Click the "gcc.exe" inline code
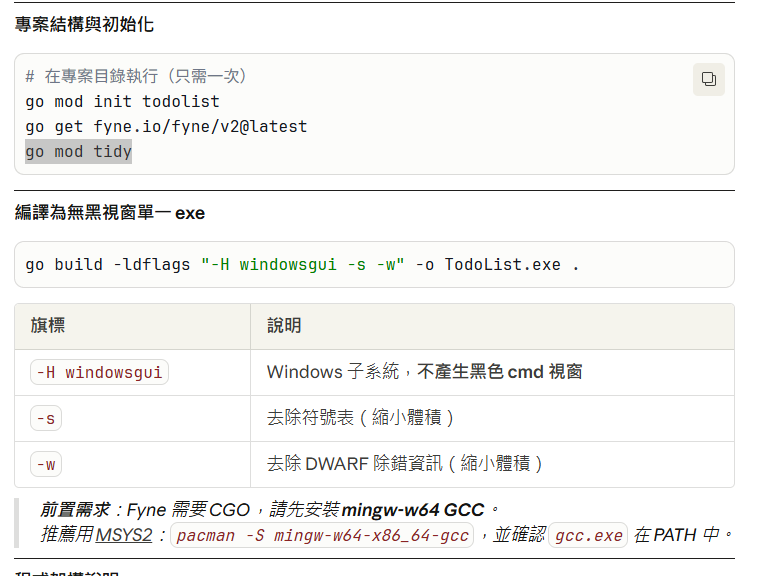 pos(589,535)
